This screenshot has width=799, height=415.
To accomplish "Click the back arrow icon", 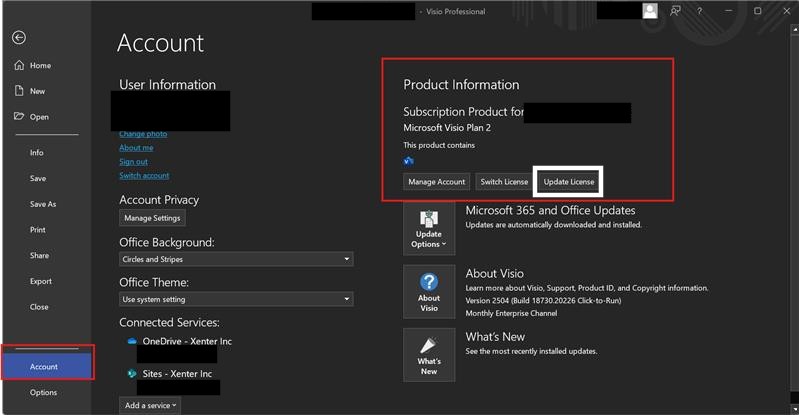I will click(19, 37).
